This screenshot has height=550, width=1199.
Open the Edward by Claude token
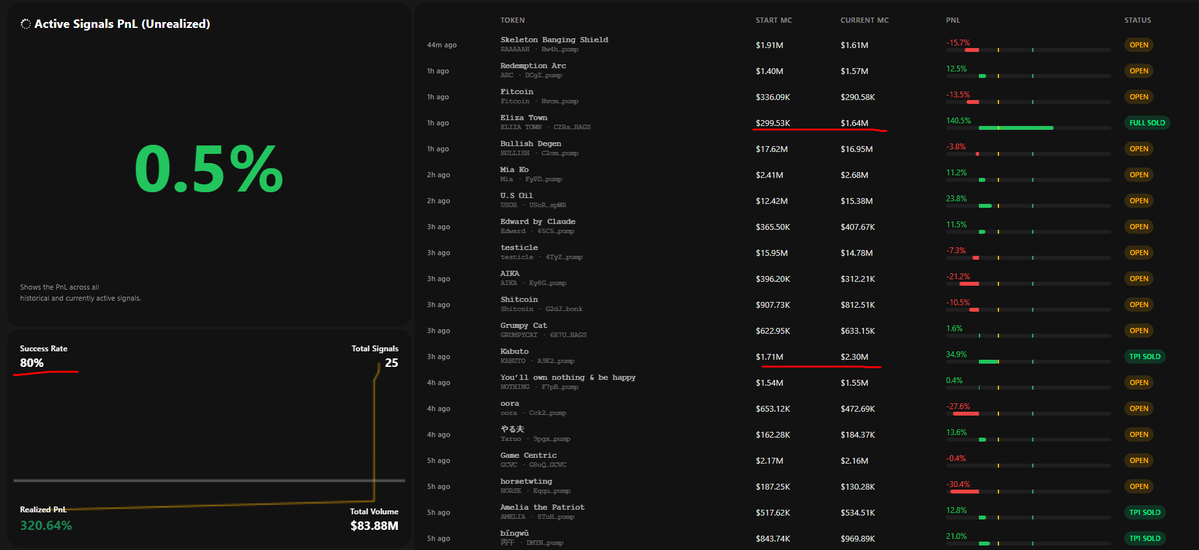pyautogui.click(x=538, y=222)
